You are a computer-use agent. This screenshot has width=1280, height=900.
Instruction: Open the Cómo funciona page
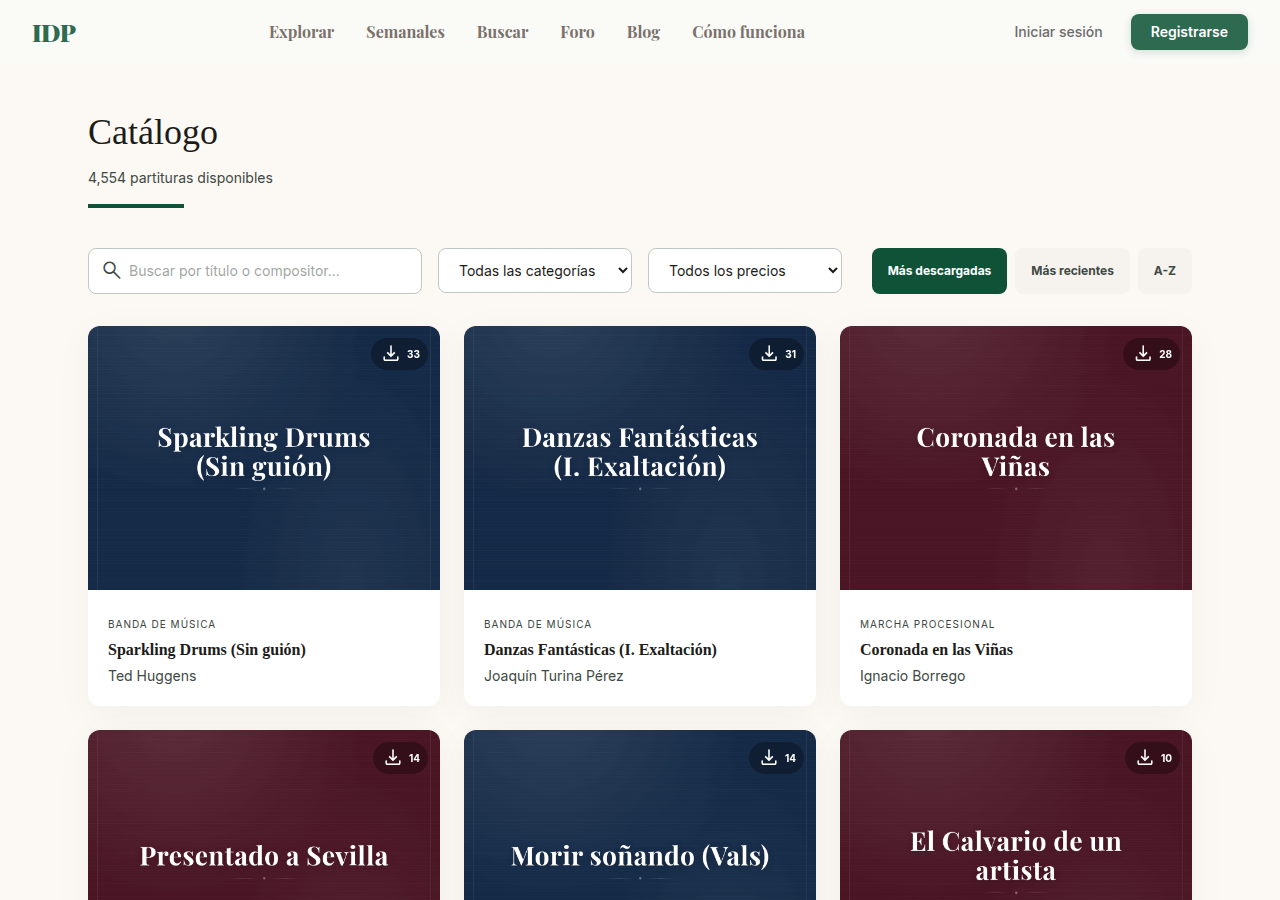pyautogui.click(x=748, y=32)
